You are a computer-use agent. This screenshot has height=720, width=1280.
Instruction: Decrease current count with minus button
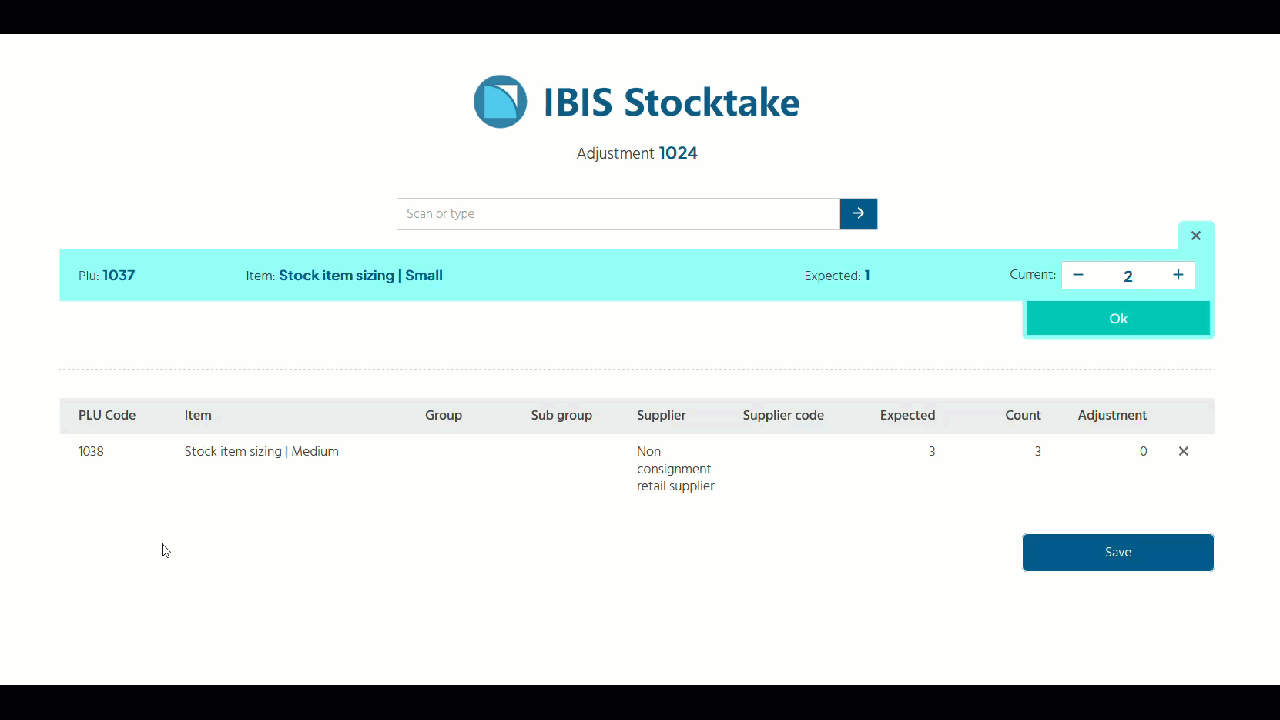1078,275
